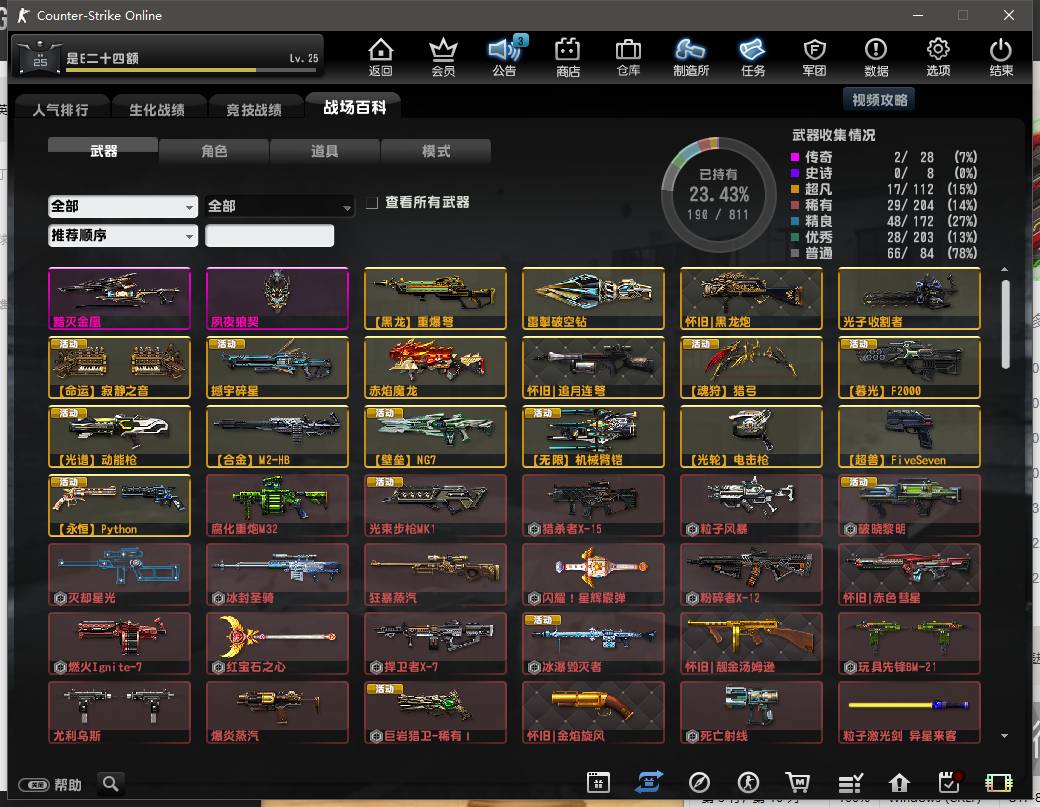The width and height of the screenshot is (1040, 807).
Task: Select the 黯灭金凰 weapon card
Action: [x=119, y=298]
